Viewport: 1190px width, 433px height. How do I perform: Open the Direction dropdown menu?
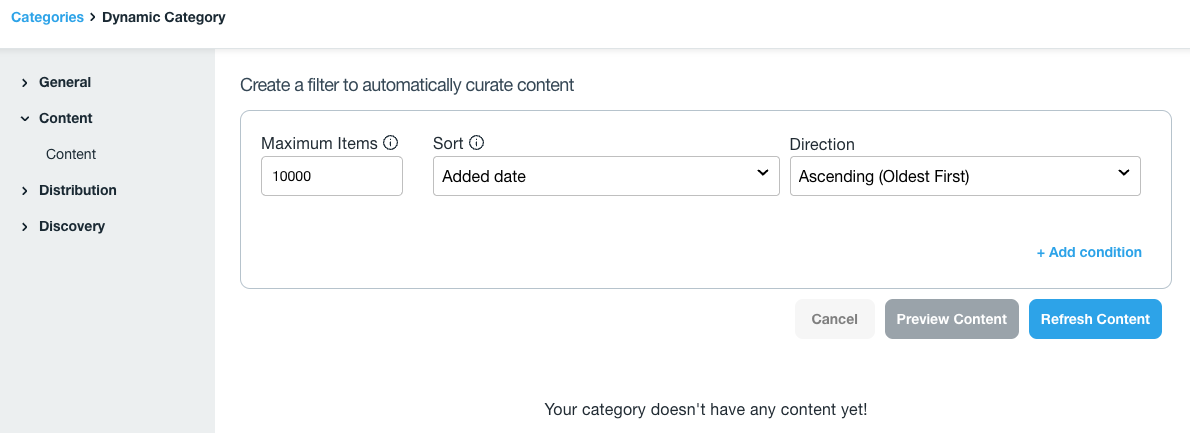click(965, 176)
